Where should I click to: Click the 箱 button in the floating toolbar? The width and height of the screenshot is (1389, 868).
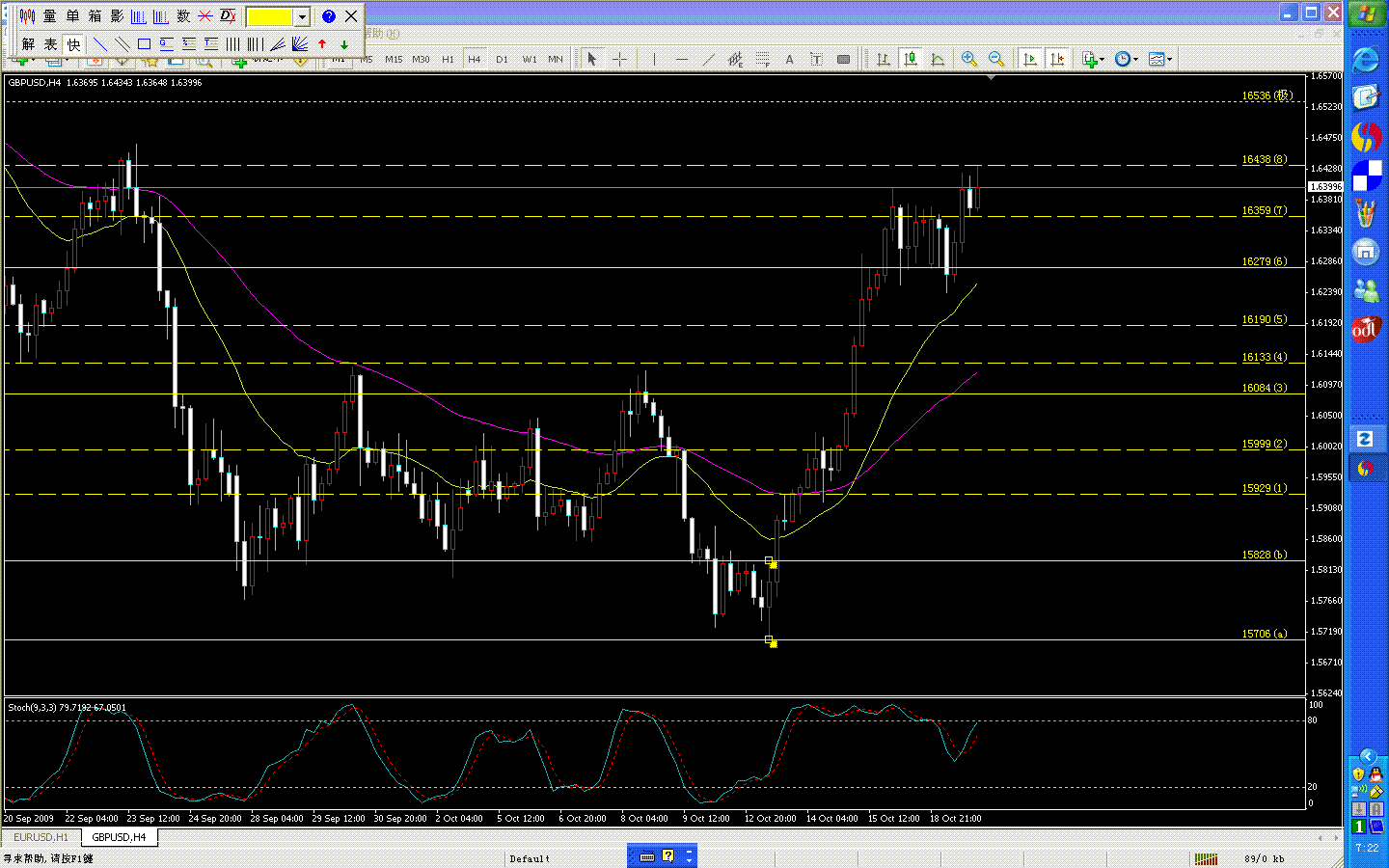tap(95, 16)
